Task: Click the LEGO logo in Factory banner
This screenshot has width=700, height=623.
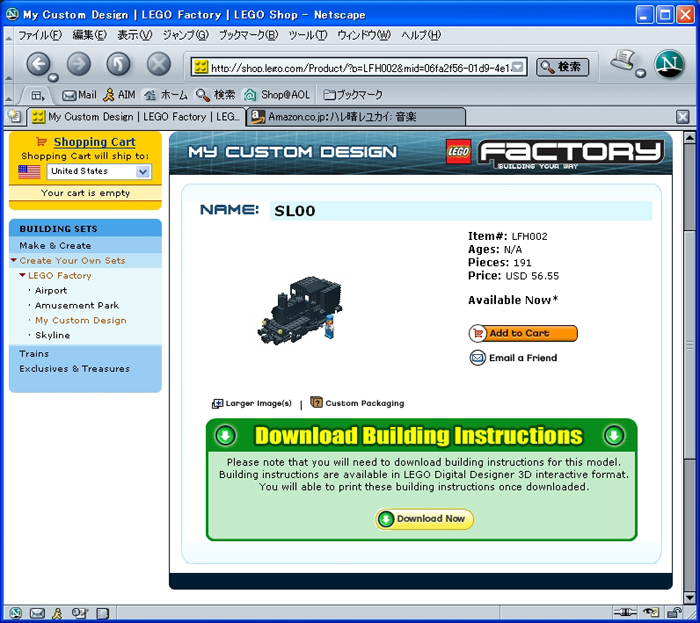Action: tap(458, 152)
